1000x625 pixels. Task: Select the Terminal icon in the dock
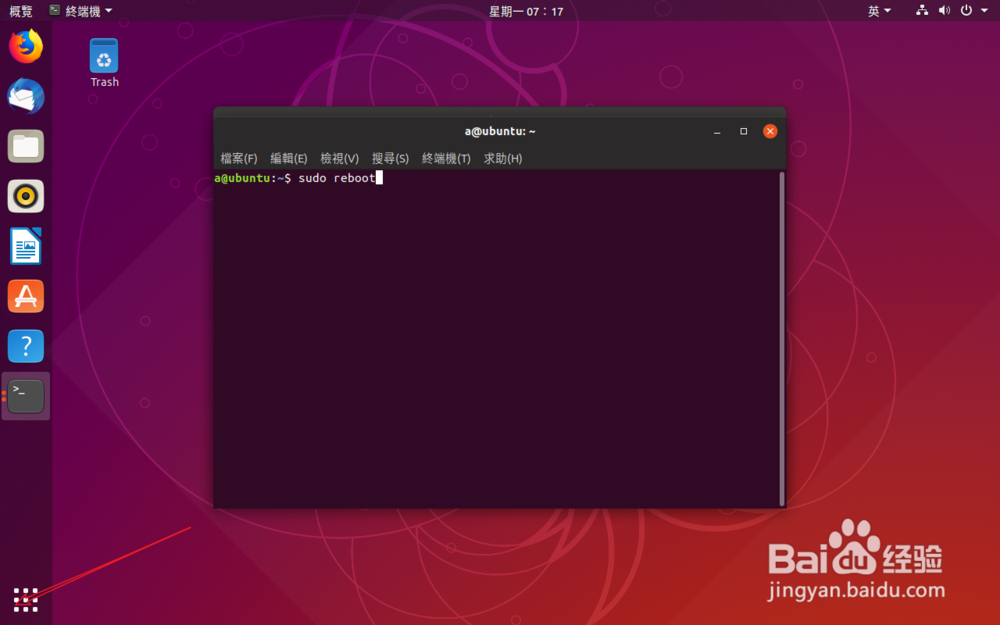click(x=26, y=396)
